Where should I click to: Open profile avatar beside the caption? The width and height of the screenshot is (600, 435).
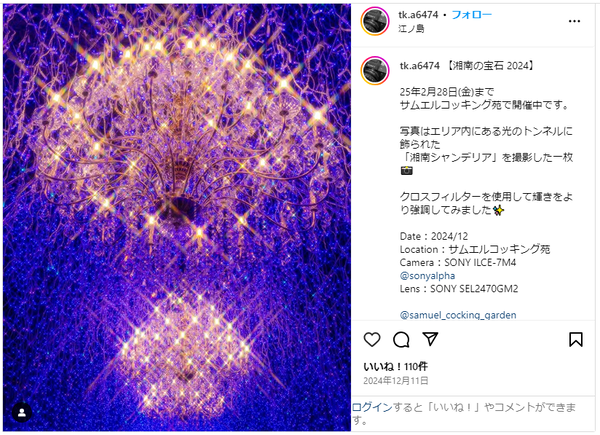click(375, 70)
